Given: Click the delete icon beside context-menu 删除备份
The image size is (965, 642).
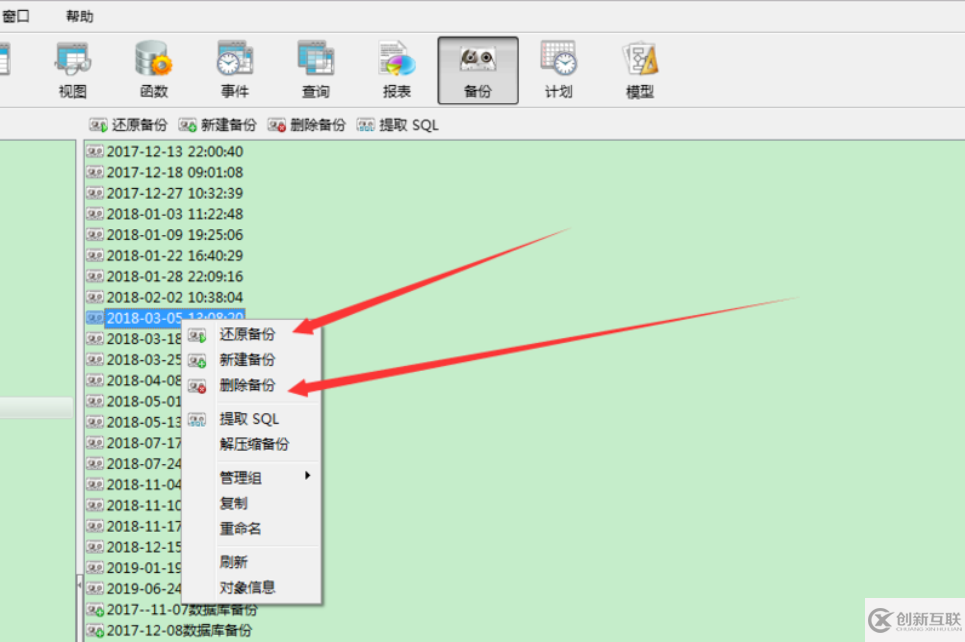Looking at the screenshot, I should [197, 387].
